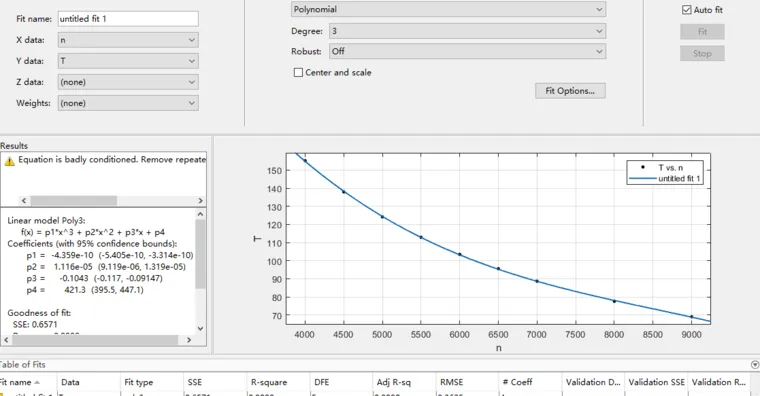Open the X data dropdown showing n
Viewport: 760px width, 396px height.
(128, 40)
